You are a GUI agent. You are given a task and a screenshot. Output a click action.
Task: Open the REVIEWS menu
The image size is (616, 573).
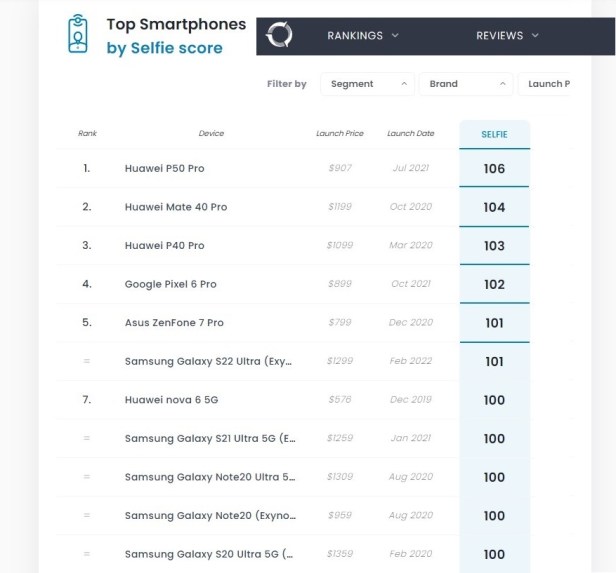click(499, 36)
